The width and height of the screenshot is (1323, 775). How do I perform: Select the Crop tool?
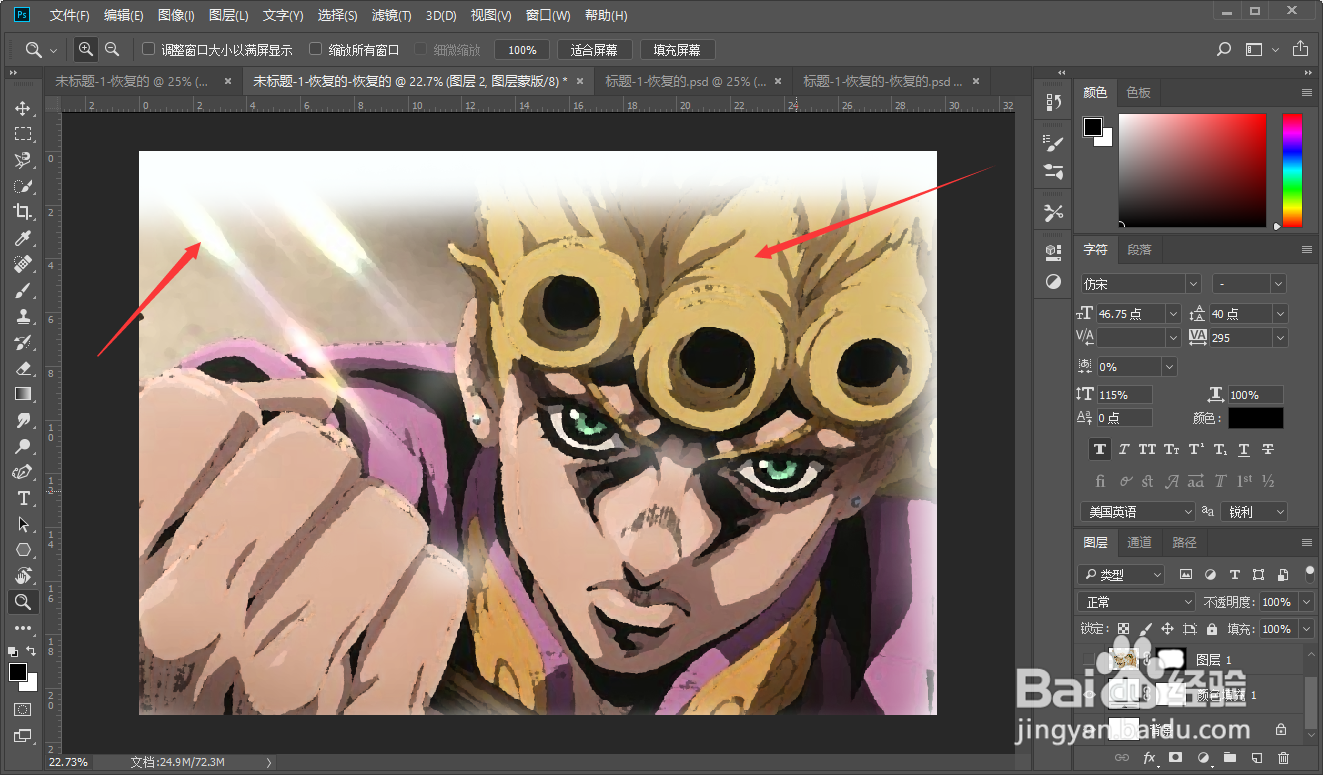22,212
